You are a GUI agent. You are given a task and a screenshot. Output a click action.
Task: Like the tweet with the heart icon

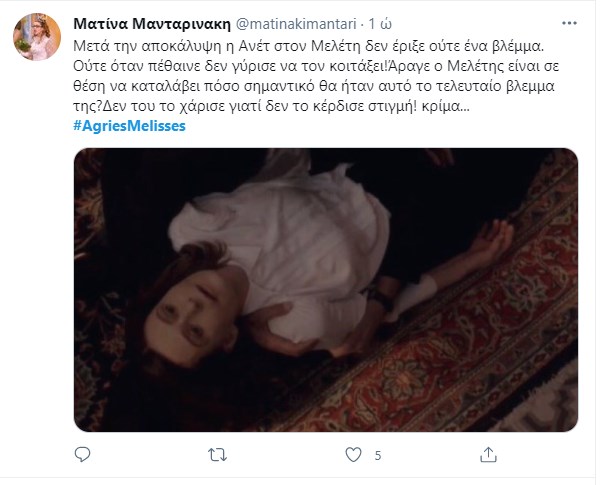[353, 455]
